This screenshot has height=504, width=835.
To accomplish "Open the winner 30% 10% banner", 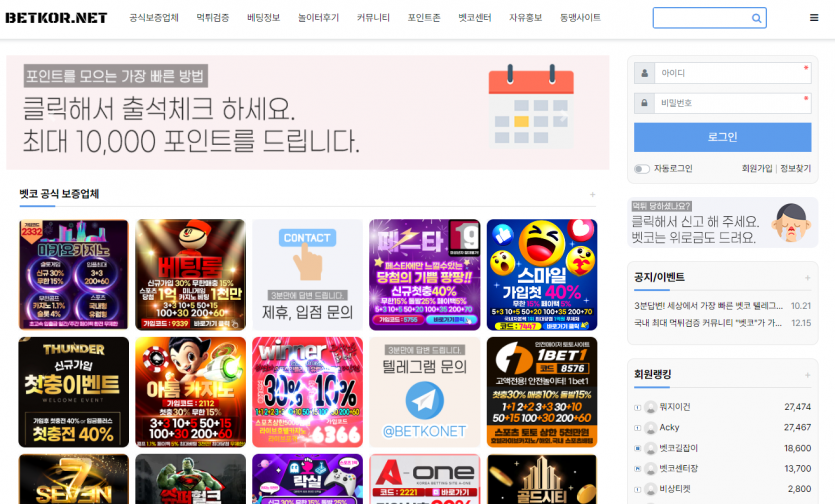I will click(307, 392).
